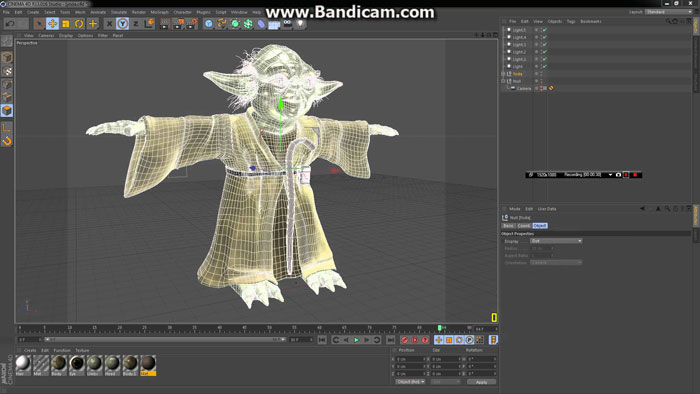
Task: Toggle enable checkmark for Light.2
Action: pos(545,52)
